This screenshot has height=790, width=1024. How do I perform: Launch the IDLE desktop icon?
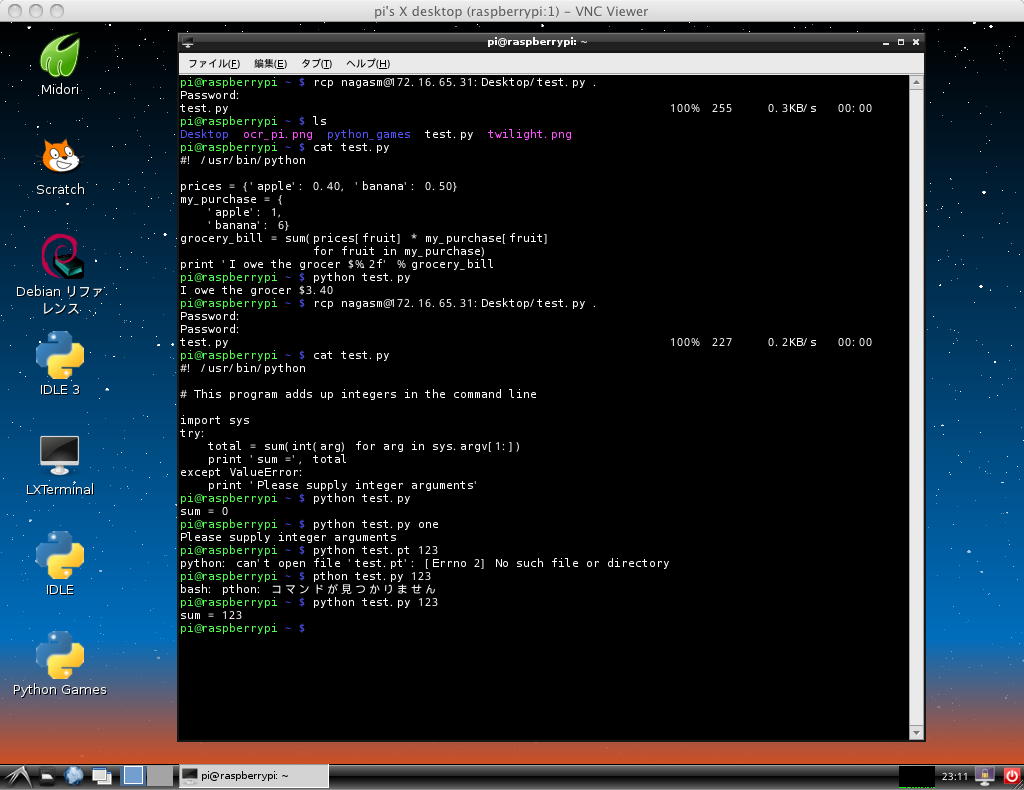click(x=59, y=563)
